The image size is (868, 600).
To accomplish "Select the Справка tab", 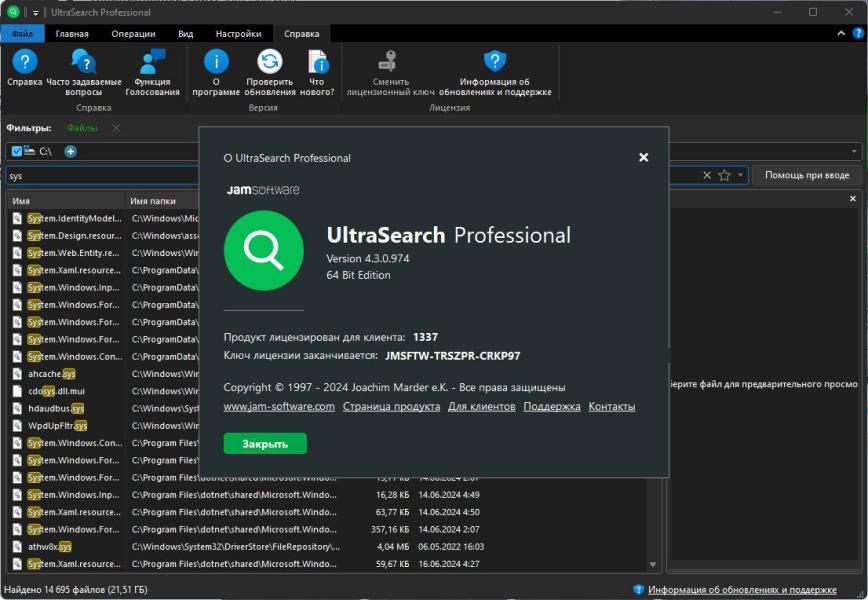I will (302, 34).
